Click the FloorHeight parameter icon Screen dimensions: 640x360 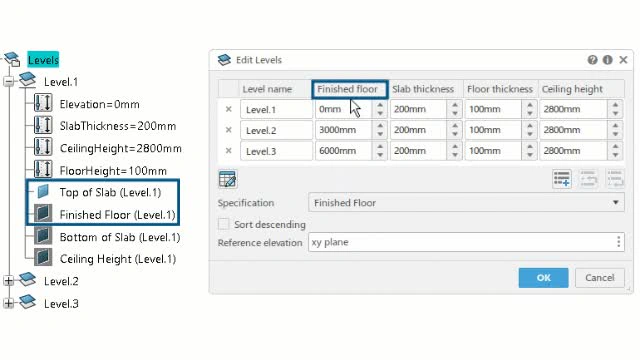43,169
